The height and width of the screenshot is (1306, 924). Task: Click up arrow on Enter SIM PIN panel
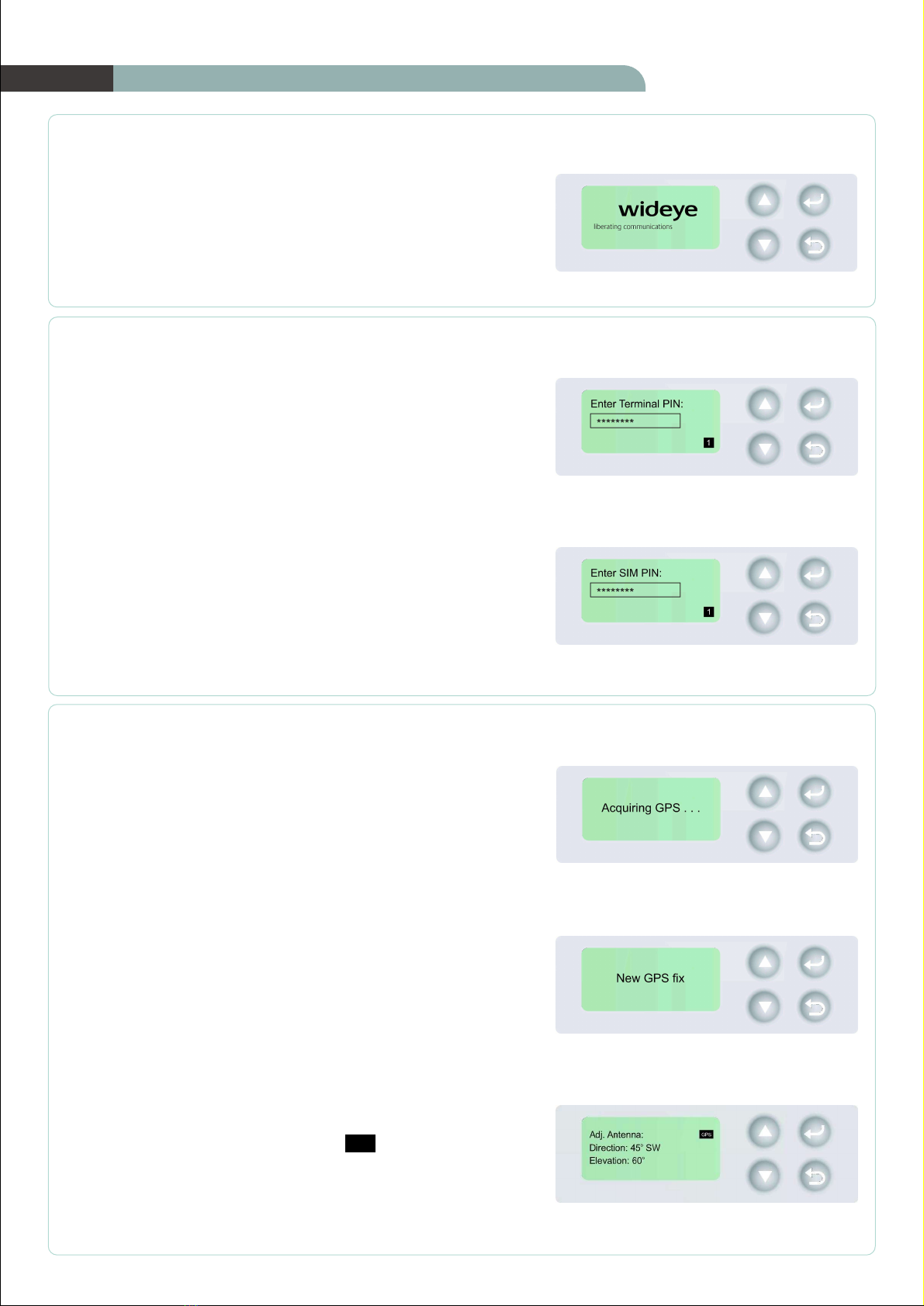(765, 573)
